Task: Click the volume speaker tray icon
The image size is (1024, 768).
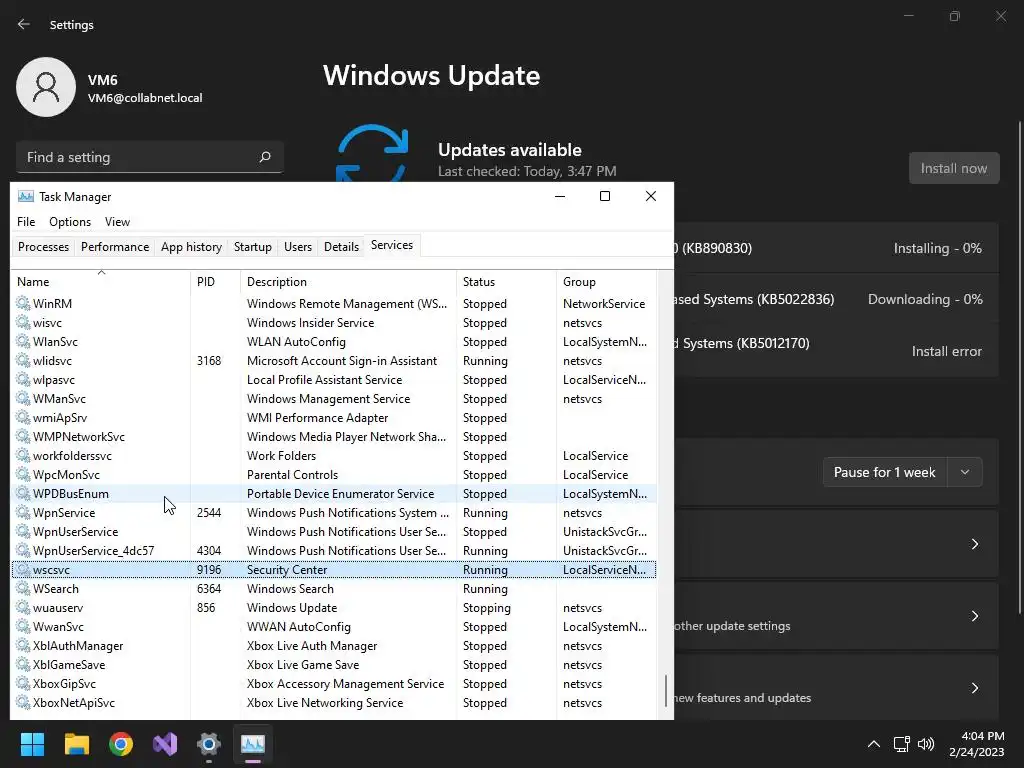Action: coord(926,744)
